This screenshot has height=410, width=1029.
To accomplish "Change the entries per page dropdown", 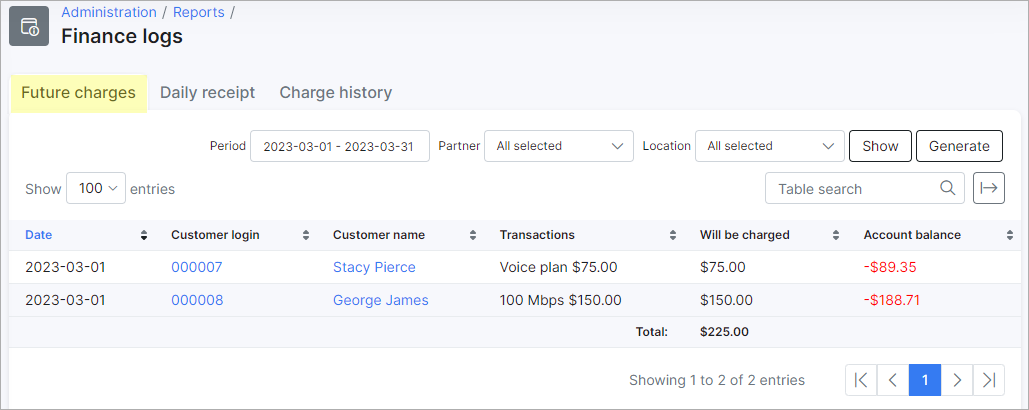I will [96, 188].
